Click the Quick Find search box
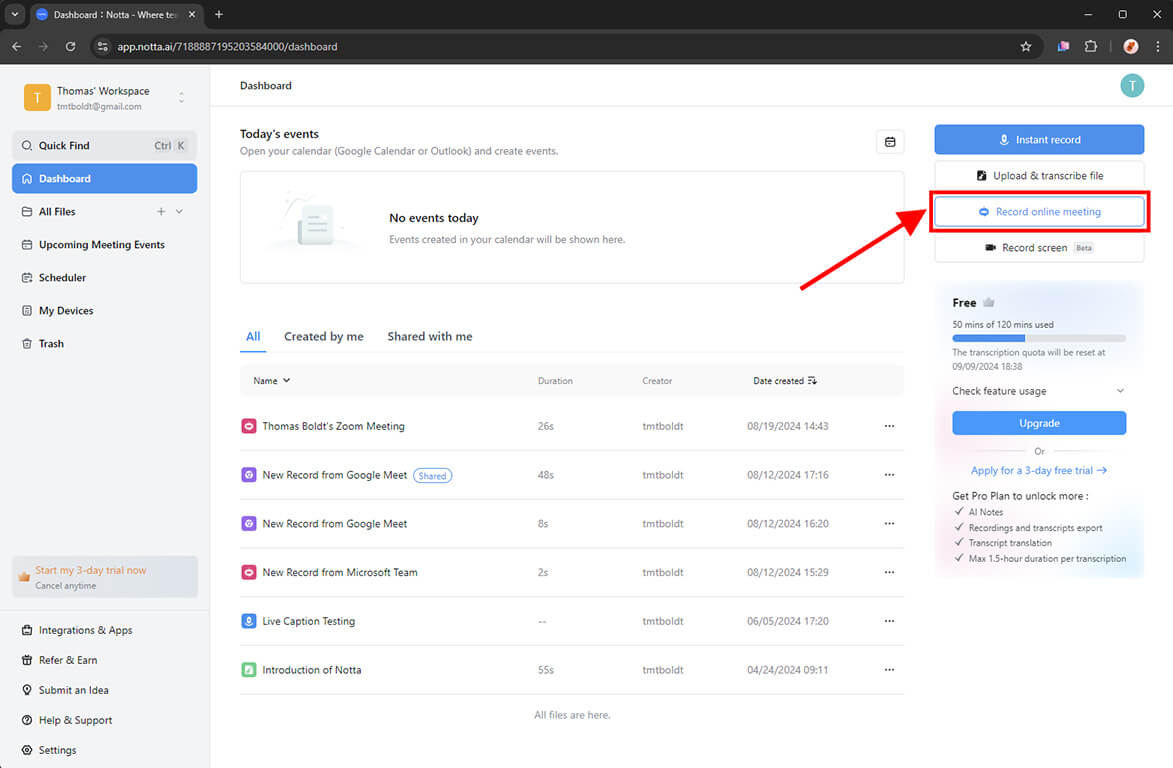Viewport: 1173px width, 768px height. 105,146
